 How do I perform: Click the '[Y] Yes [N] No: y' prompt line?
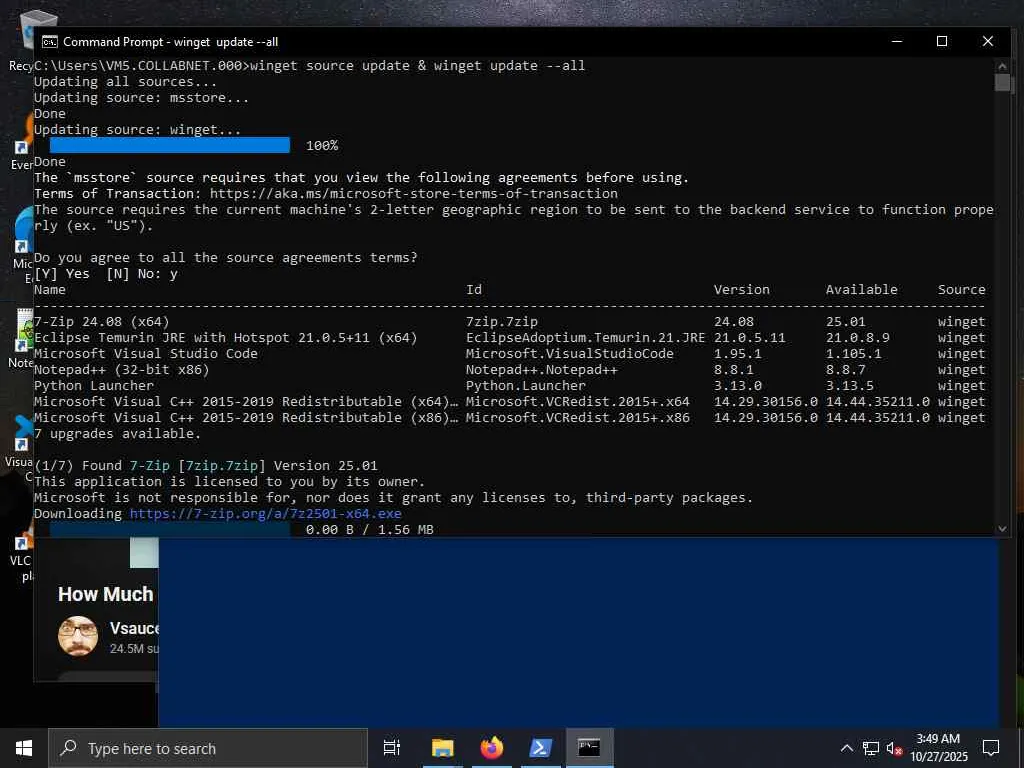tap(106, 274)
